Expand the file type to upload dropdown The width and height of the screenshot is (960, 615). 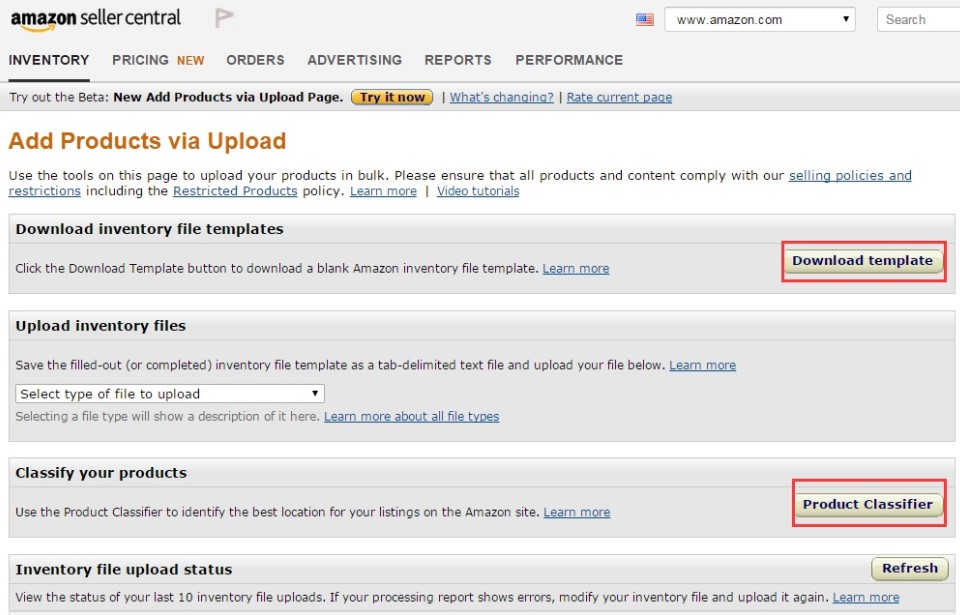pyautogui.click(x=170, y=394)
